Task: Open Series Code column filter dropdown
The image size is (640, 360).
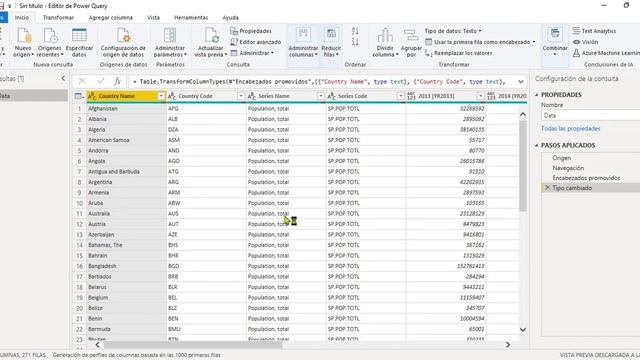Action: (400, 96)
